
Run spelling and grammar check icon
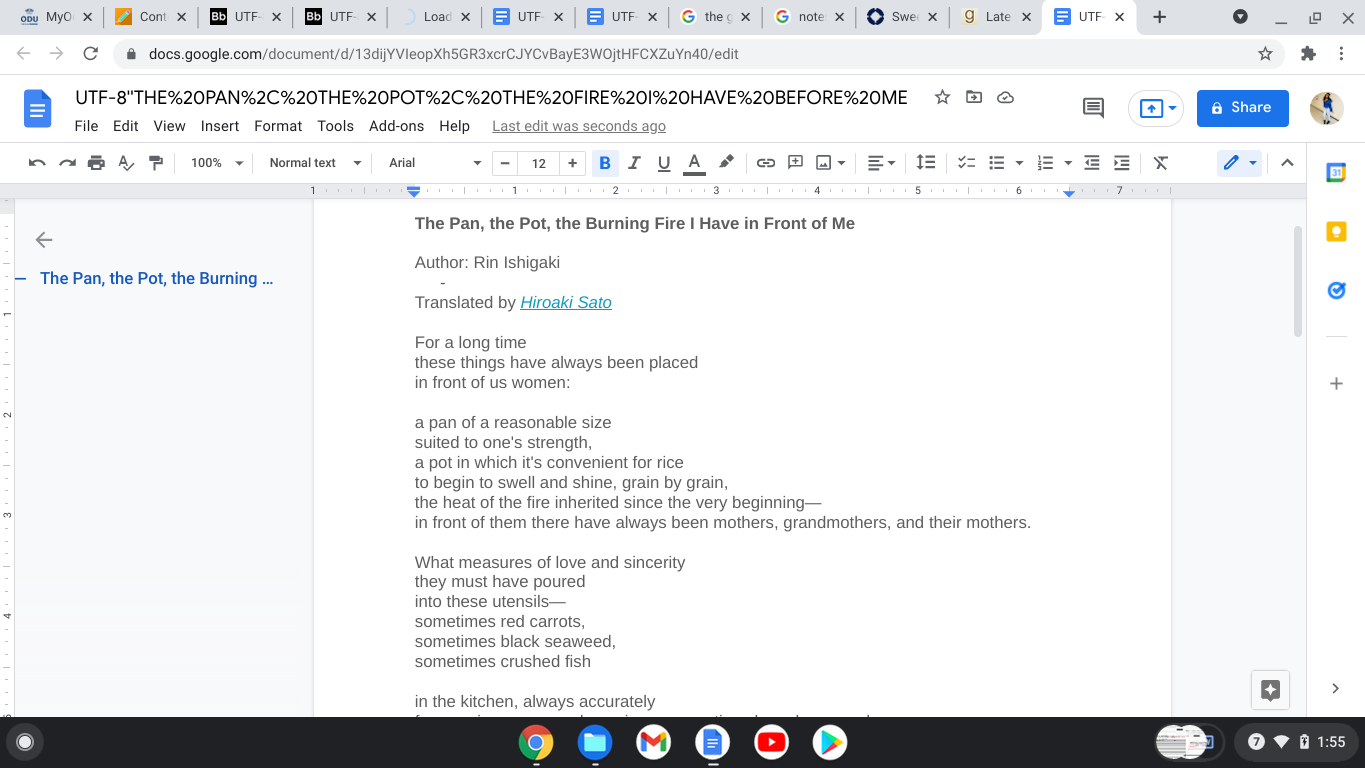pyautogui.click(x=126, y=163)
